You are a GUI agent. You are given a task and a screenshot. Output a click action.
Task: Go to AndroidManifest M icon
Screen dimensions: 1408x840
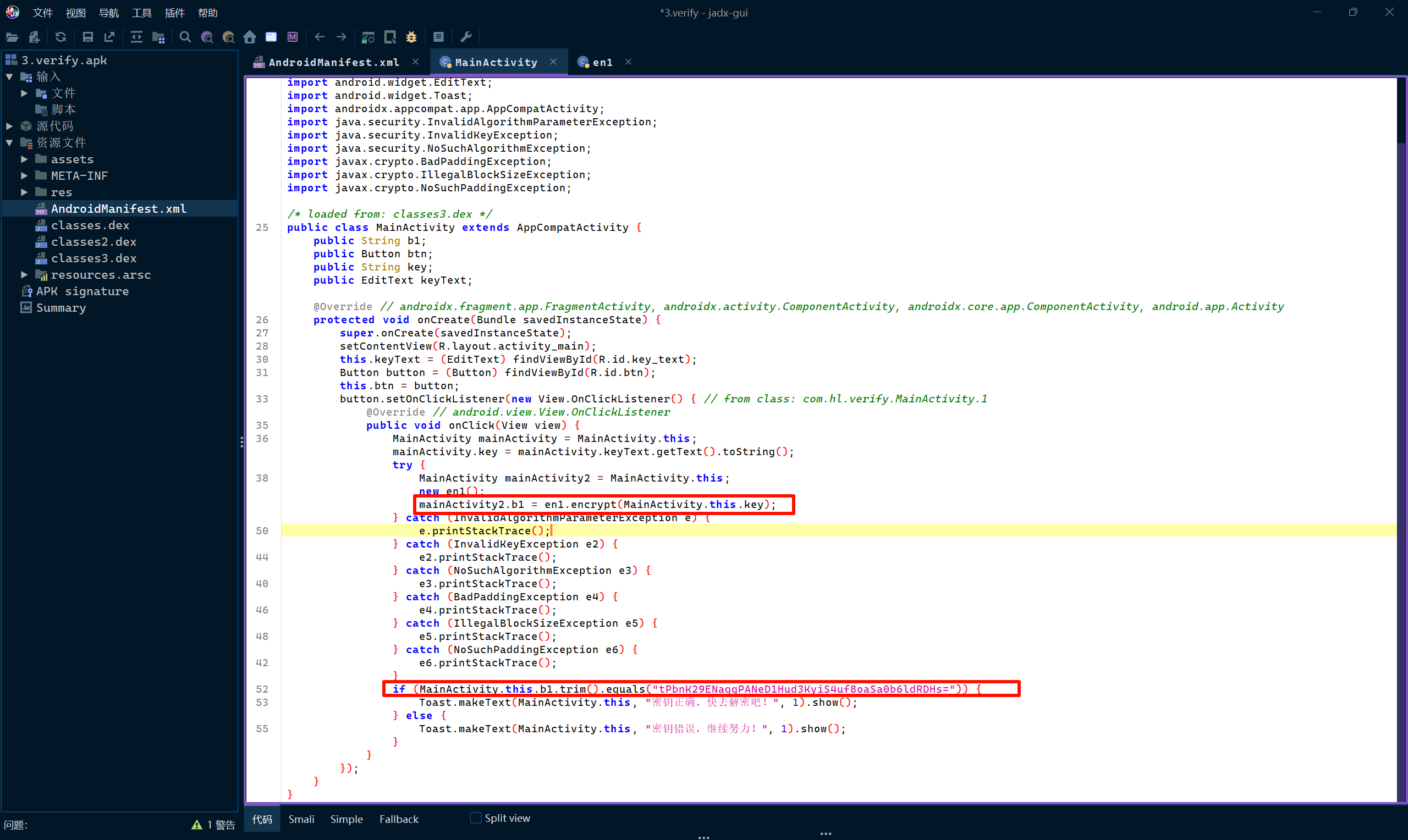point(293,37)
